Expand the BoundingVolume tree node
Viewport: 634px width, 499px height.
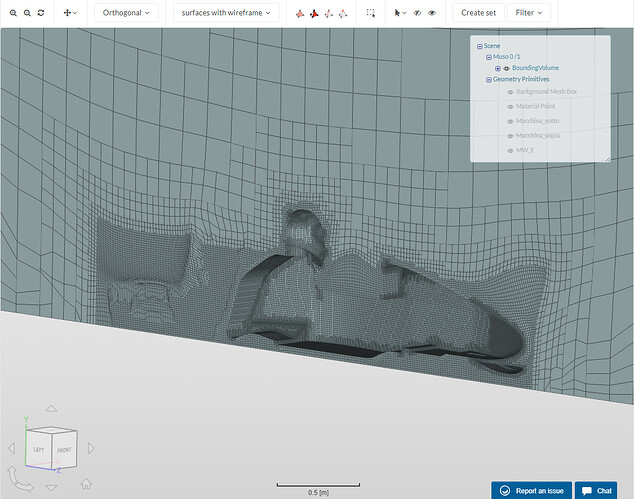497,68
